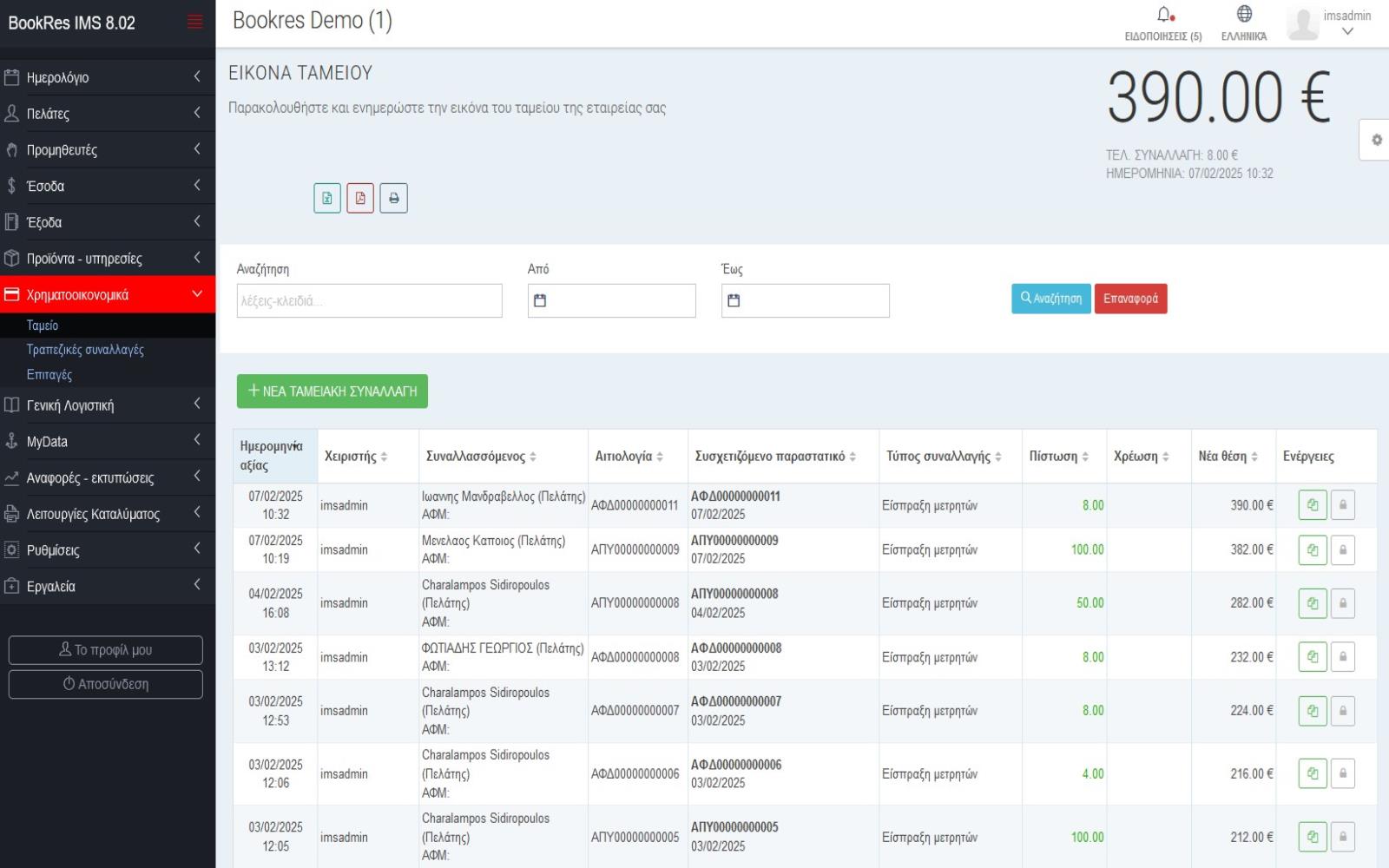The image size is (1389, 868).
Task: Sort table by Χρέωση column
Action: [x=1148, y=457]
